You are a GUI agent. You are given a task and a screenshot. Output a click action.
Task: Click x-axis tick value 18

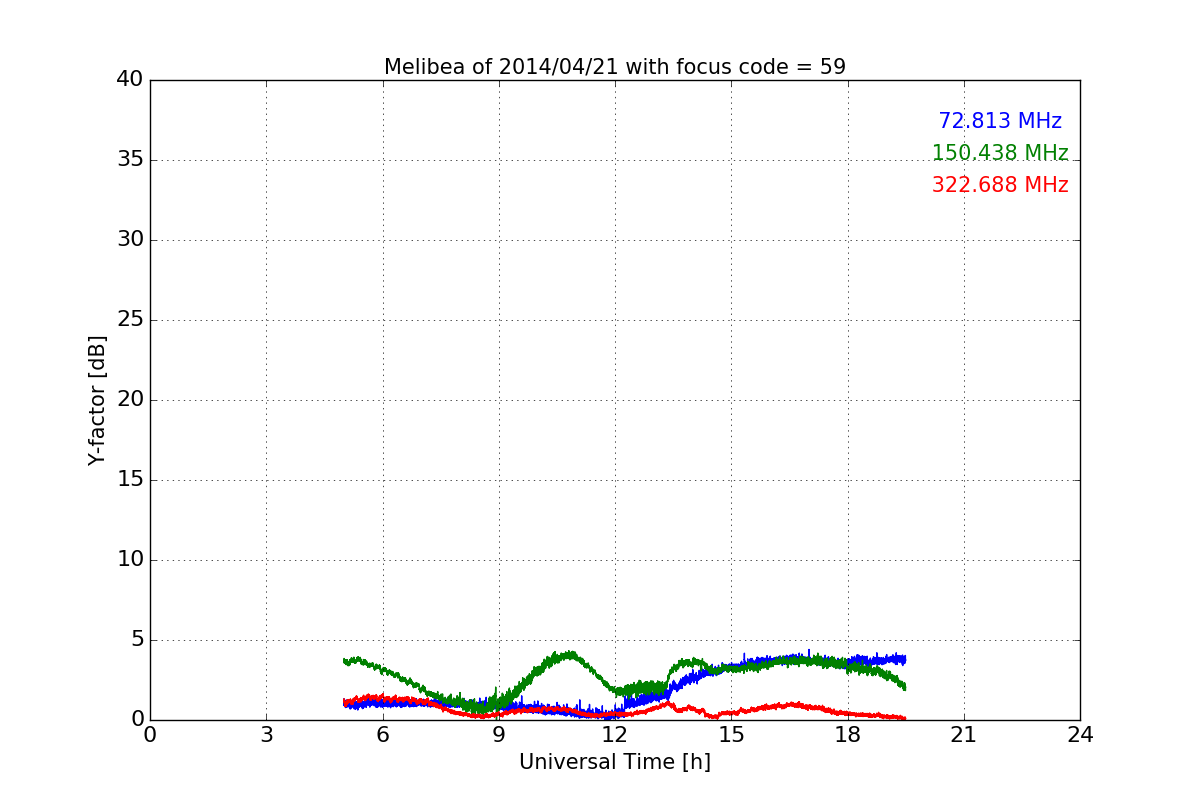tap(848, 735)
